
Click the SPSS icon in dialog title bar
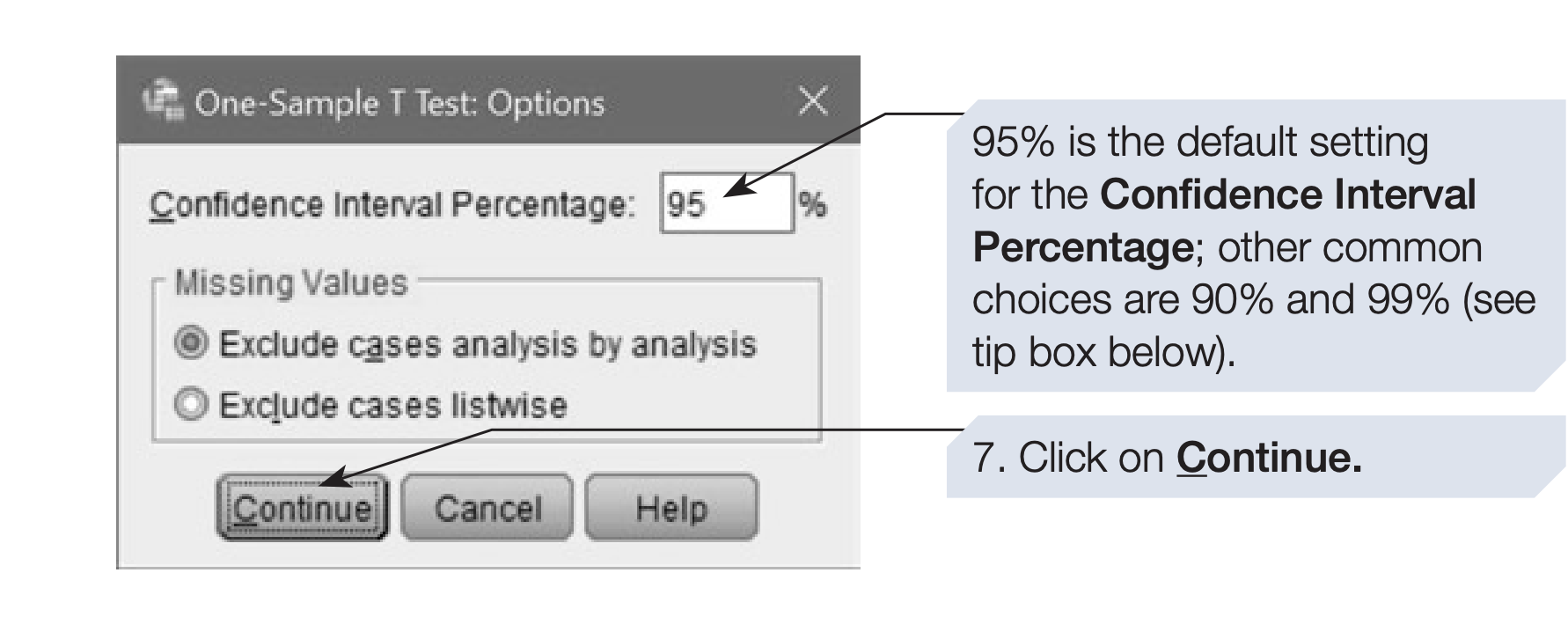[163, 100]
